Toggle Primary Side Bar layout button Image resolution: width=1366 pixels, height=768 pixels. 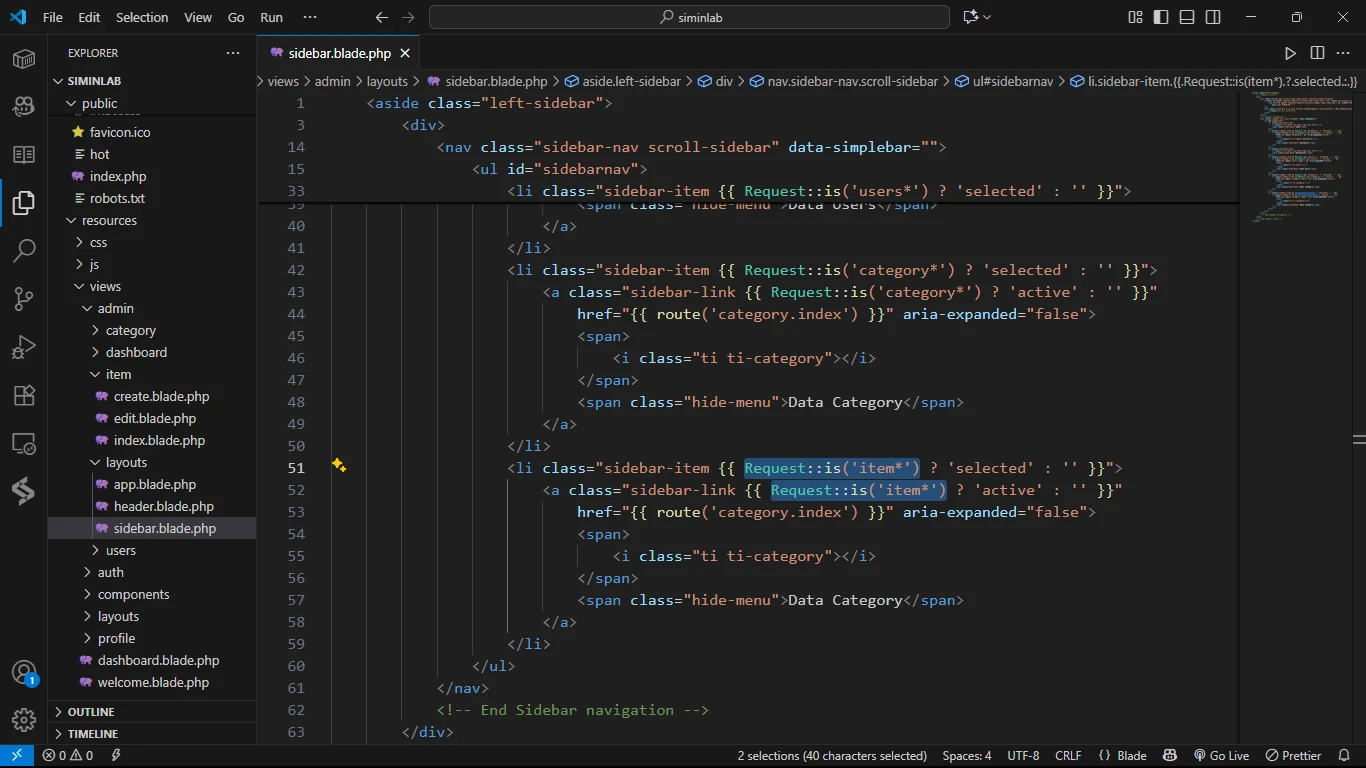pos(1161,17)
